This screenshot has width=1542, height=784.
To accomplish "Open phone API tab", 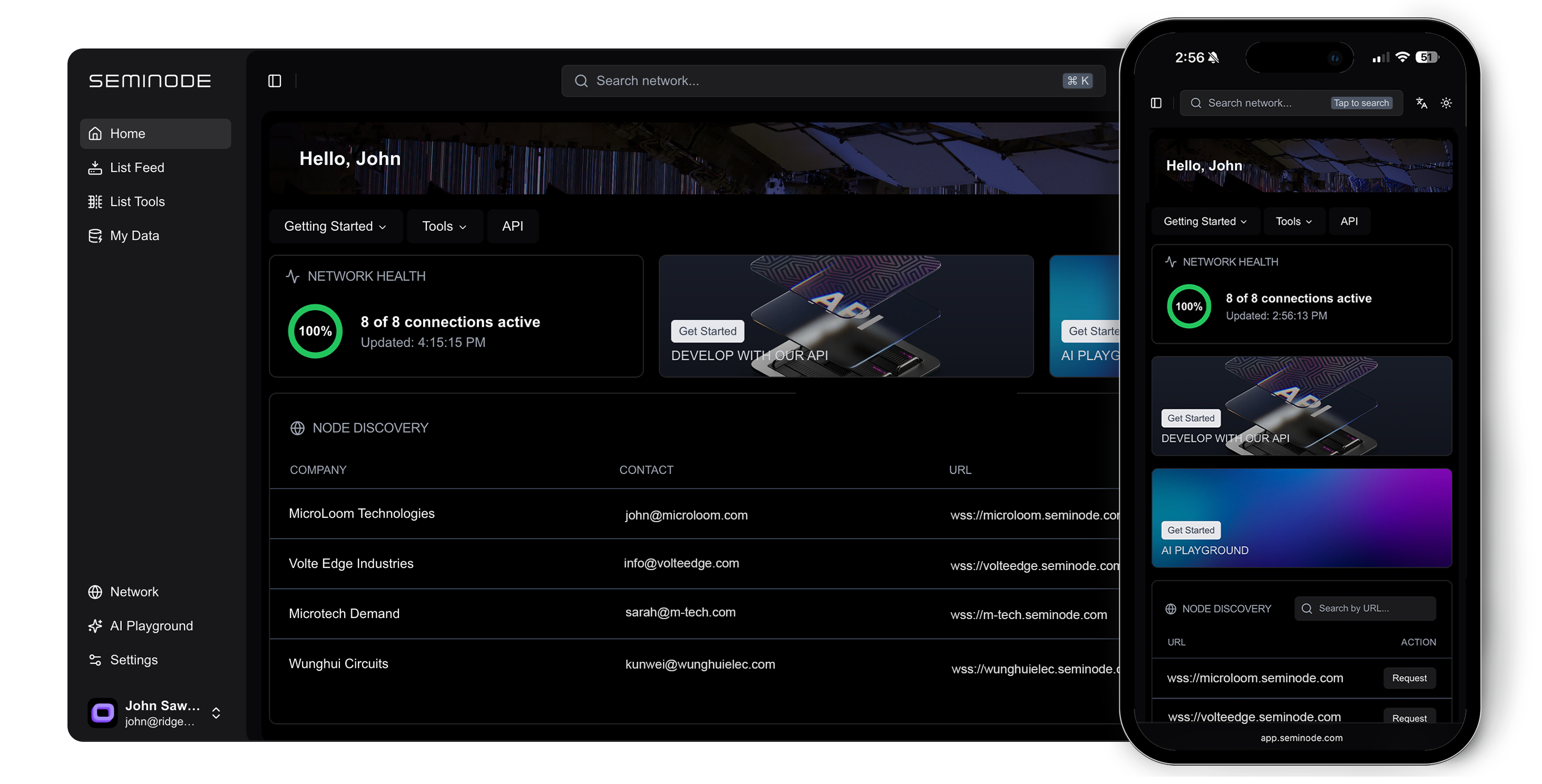I will pos(1348,221).
